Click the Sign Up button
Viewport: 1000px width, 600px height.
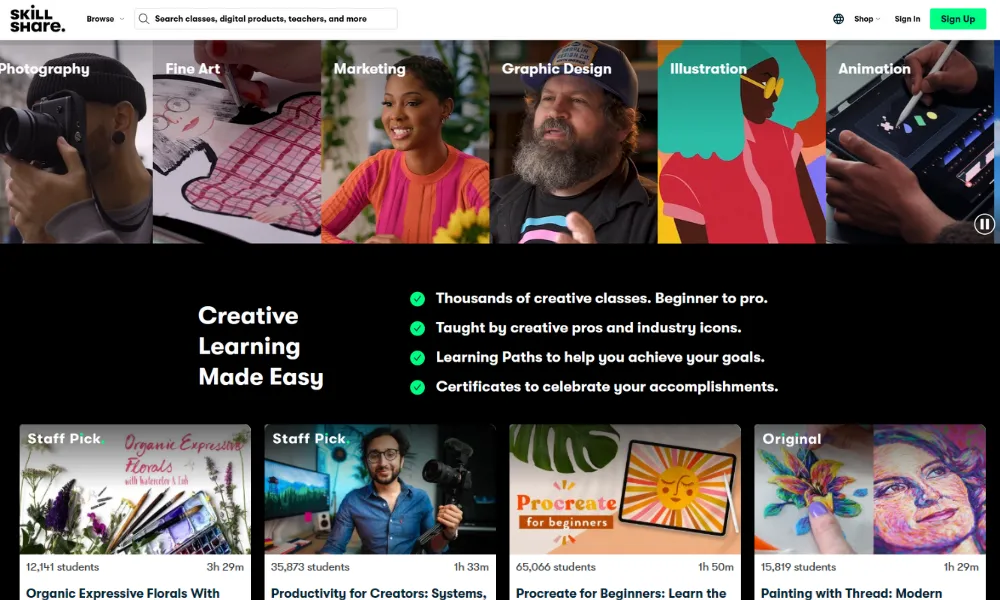(x=957, y=19)
